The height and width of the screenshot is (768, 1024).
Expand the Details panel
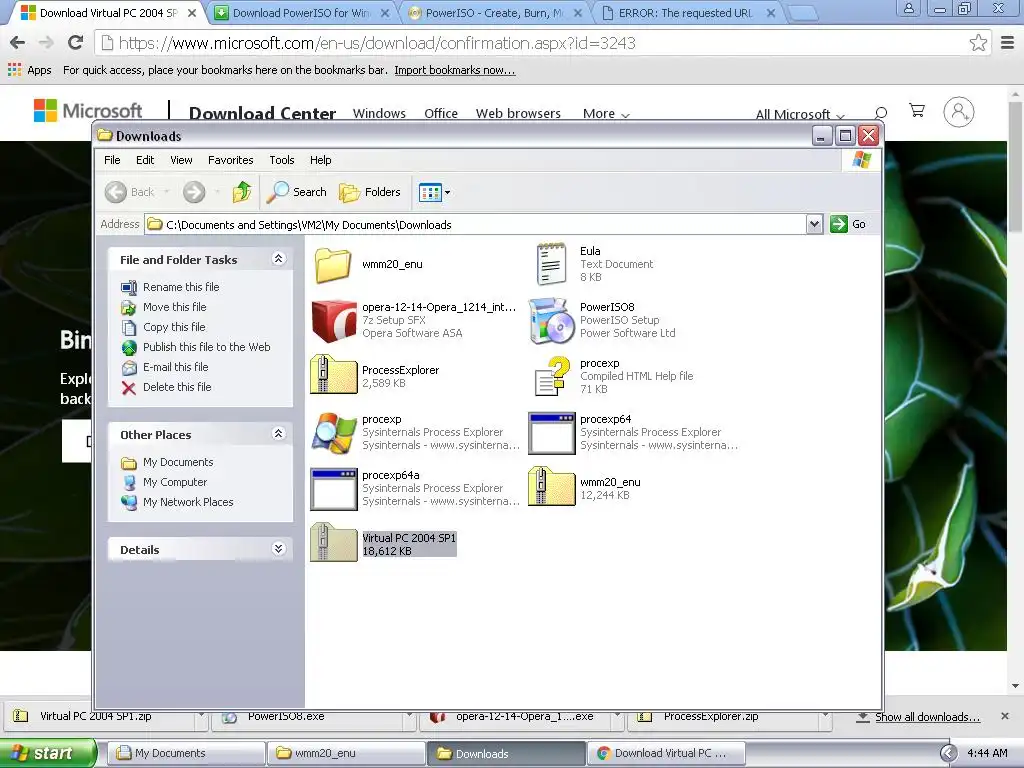(x=278, y=549)
